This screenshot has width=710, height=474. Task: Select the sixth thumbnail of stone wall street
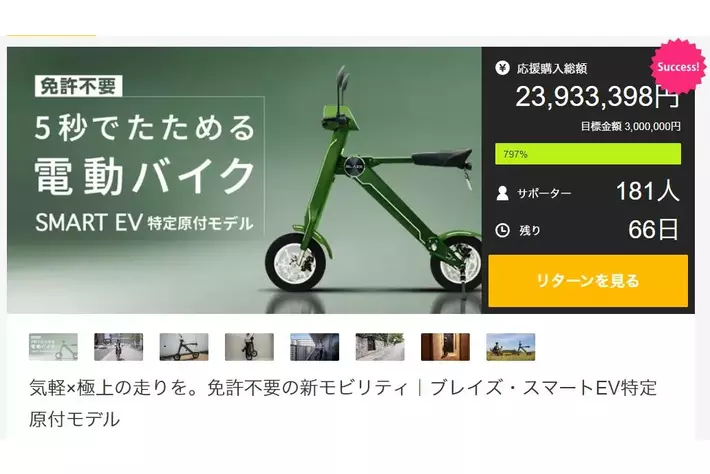(380, 347)
